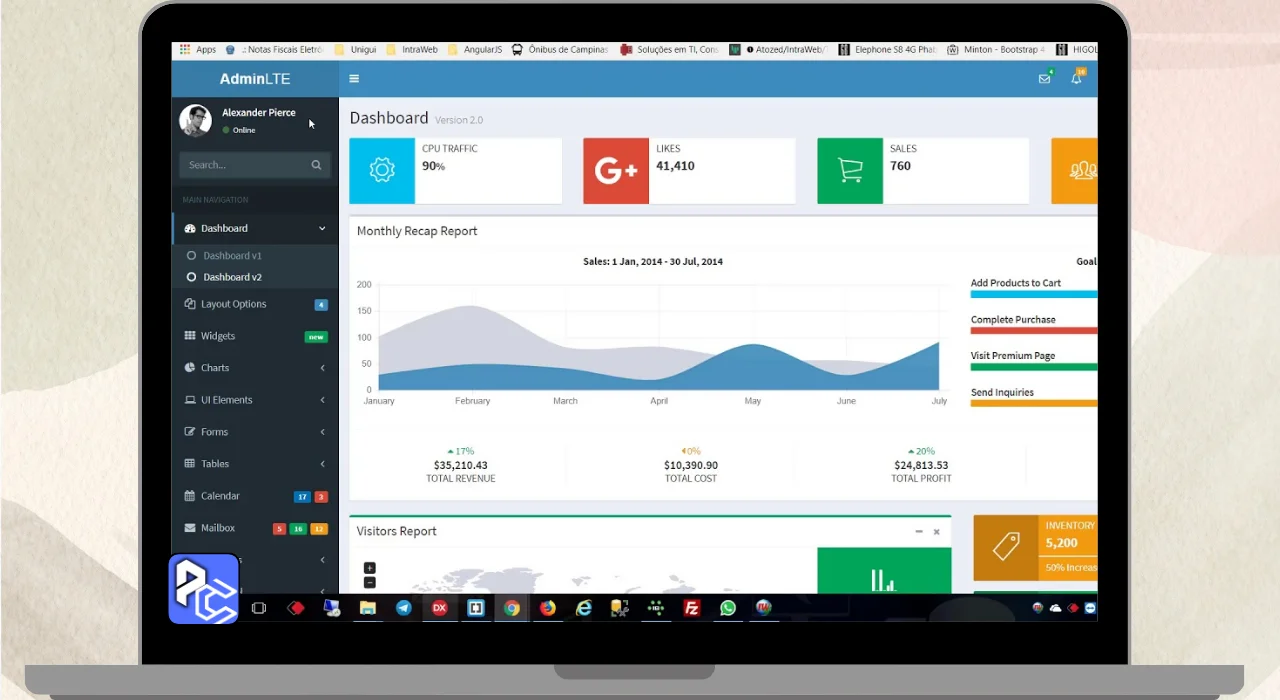Click the Send Inquiries progress bar
The width and height of the screenshot is (1280, 700).
[1034, 404]
